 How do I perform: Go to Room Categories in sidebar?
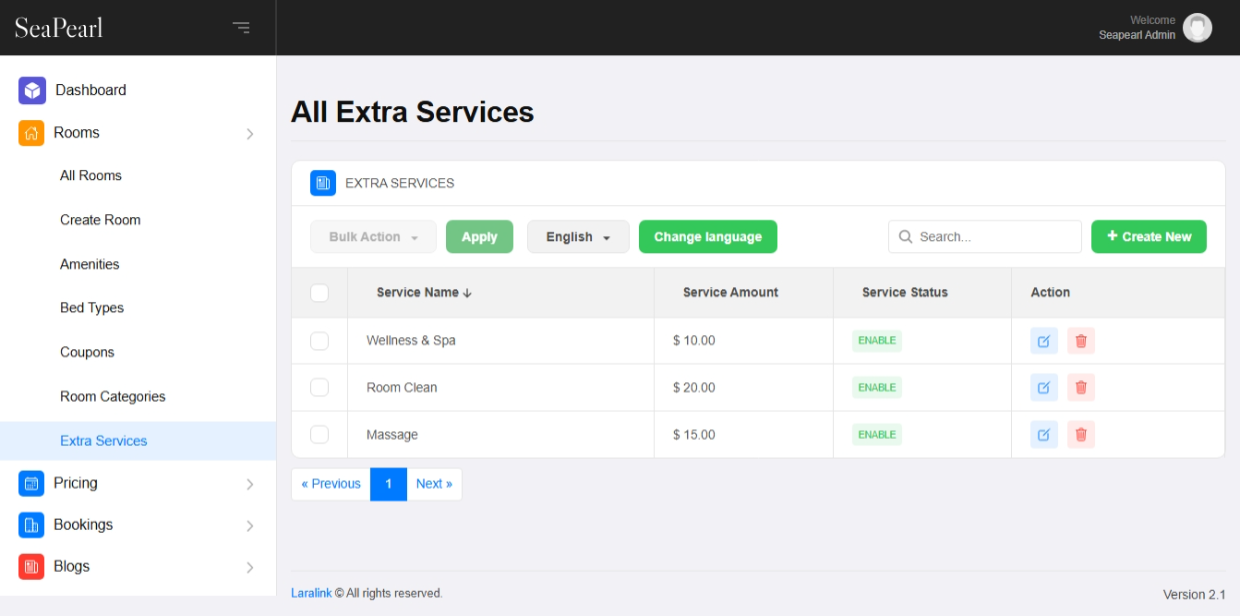point(113,397)
